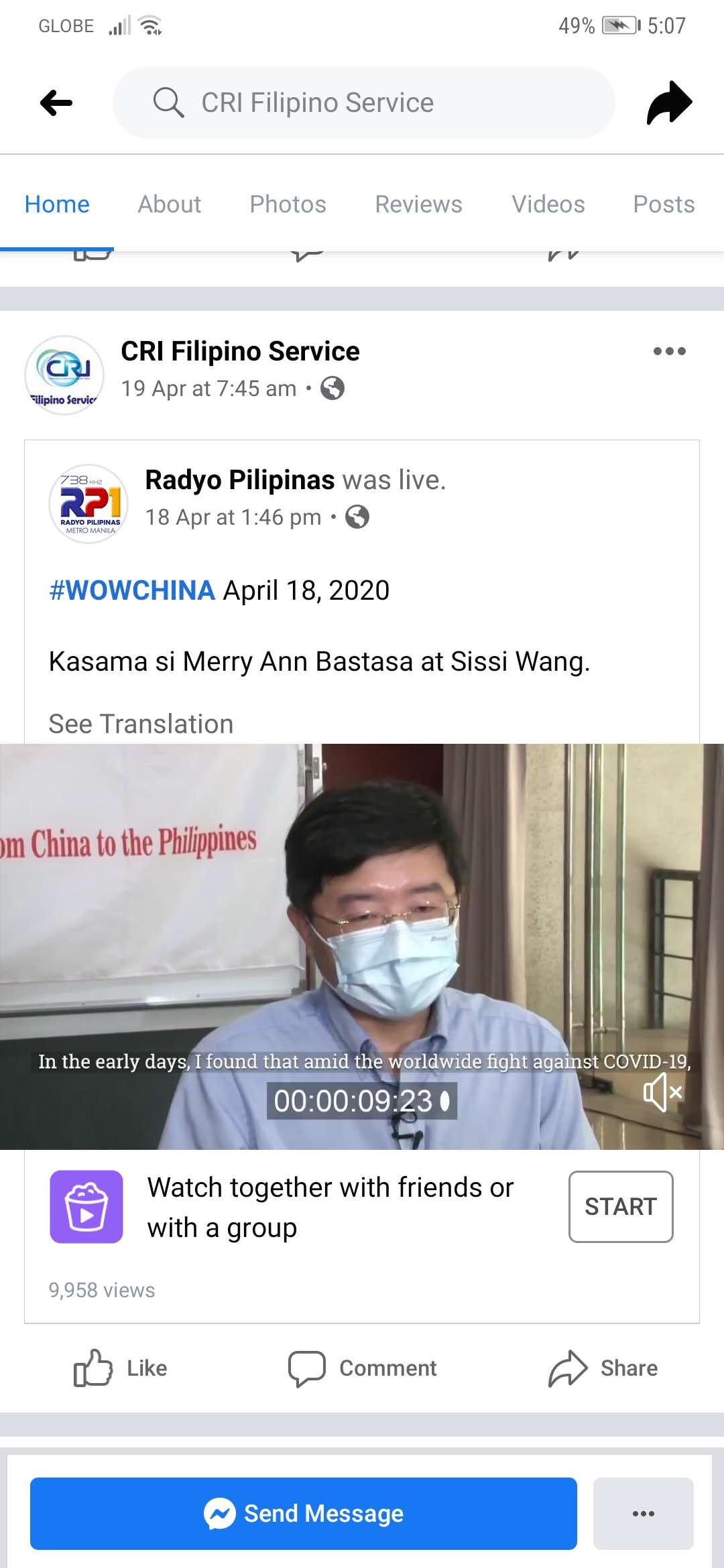The height and width of the screenshot is (1568, 724).
Task: Open the three-dot menu on the post
Action: tap(670, 351)
